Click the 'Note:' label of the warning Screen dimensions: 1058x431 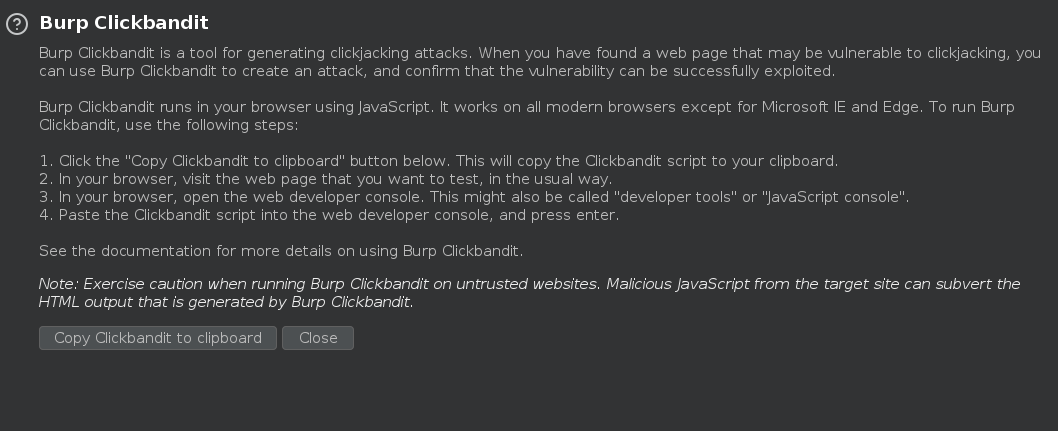click(59, 284)
